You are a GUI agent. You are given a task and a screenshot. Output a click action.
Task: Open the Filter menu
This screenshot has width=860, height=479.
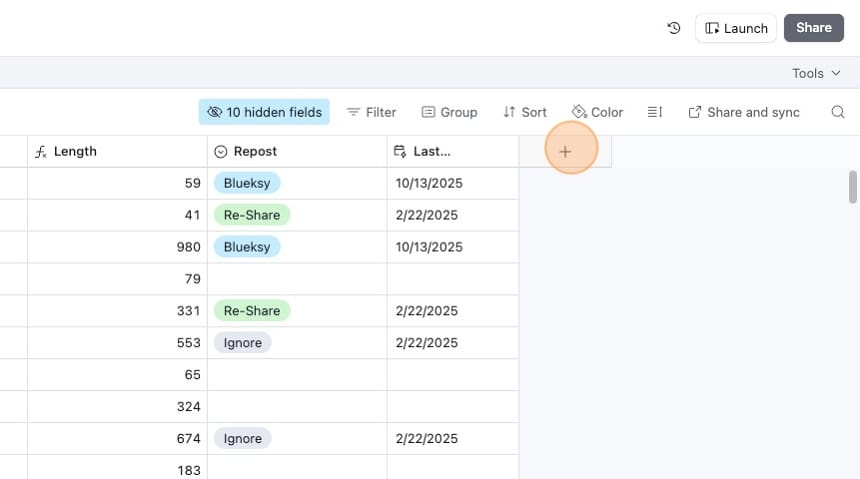click(371, 112)
